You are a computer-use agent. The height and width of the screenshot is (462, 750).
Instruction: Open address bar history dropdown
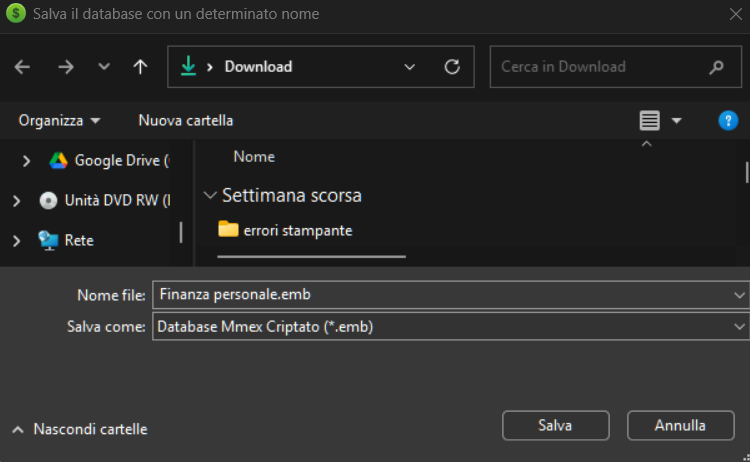pyautogui.click(x=409, y=67)
